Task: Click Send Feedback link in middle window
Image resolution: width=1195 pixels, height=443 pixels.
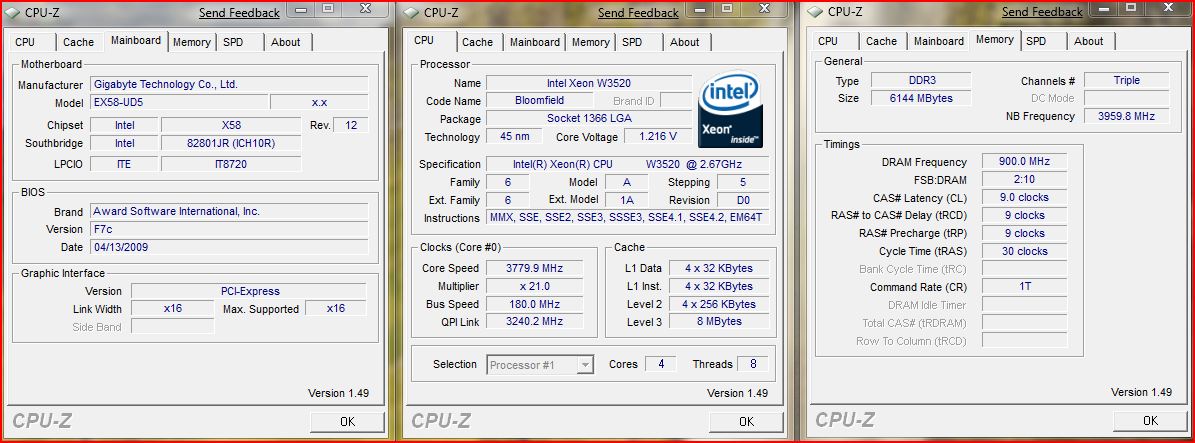Action: point(638,13)
